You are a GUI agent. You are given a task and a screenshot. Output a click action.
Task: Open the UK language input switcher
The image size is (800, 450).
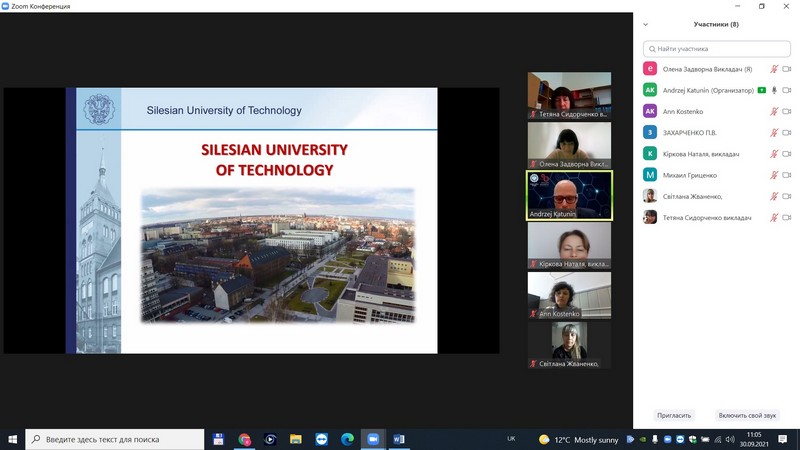[x=511, y=439]
